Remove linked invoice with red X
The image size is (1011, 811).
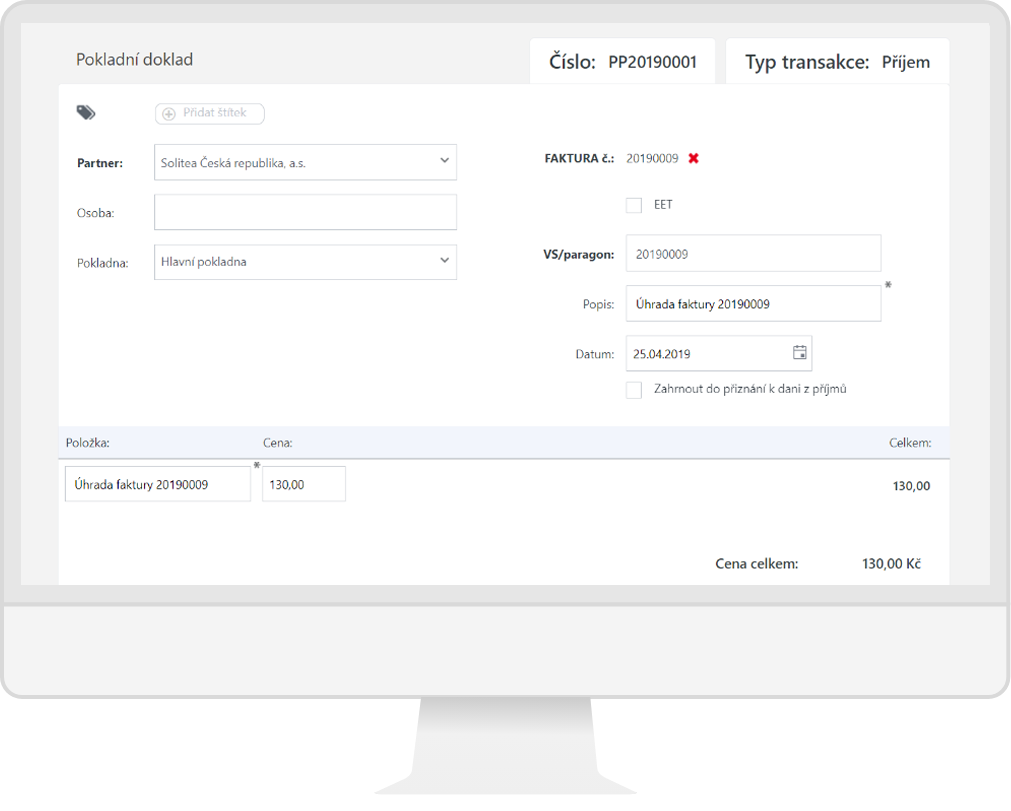[x=693, y=158]
